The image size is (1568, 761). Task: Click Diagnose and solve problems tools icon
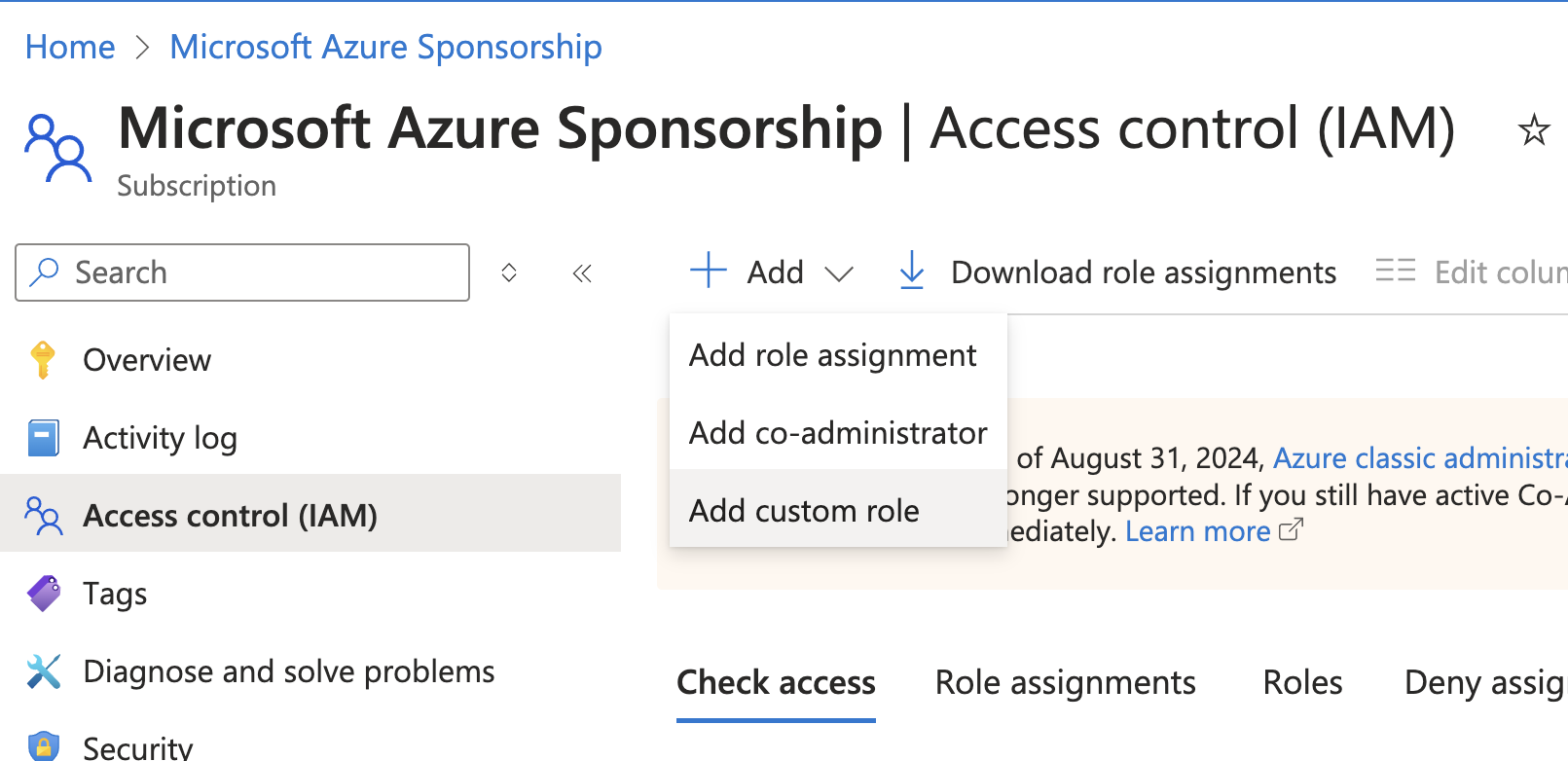pyautogui.click(x=44, y=671)
